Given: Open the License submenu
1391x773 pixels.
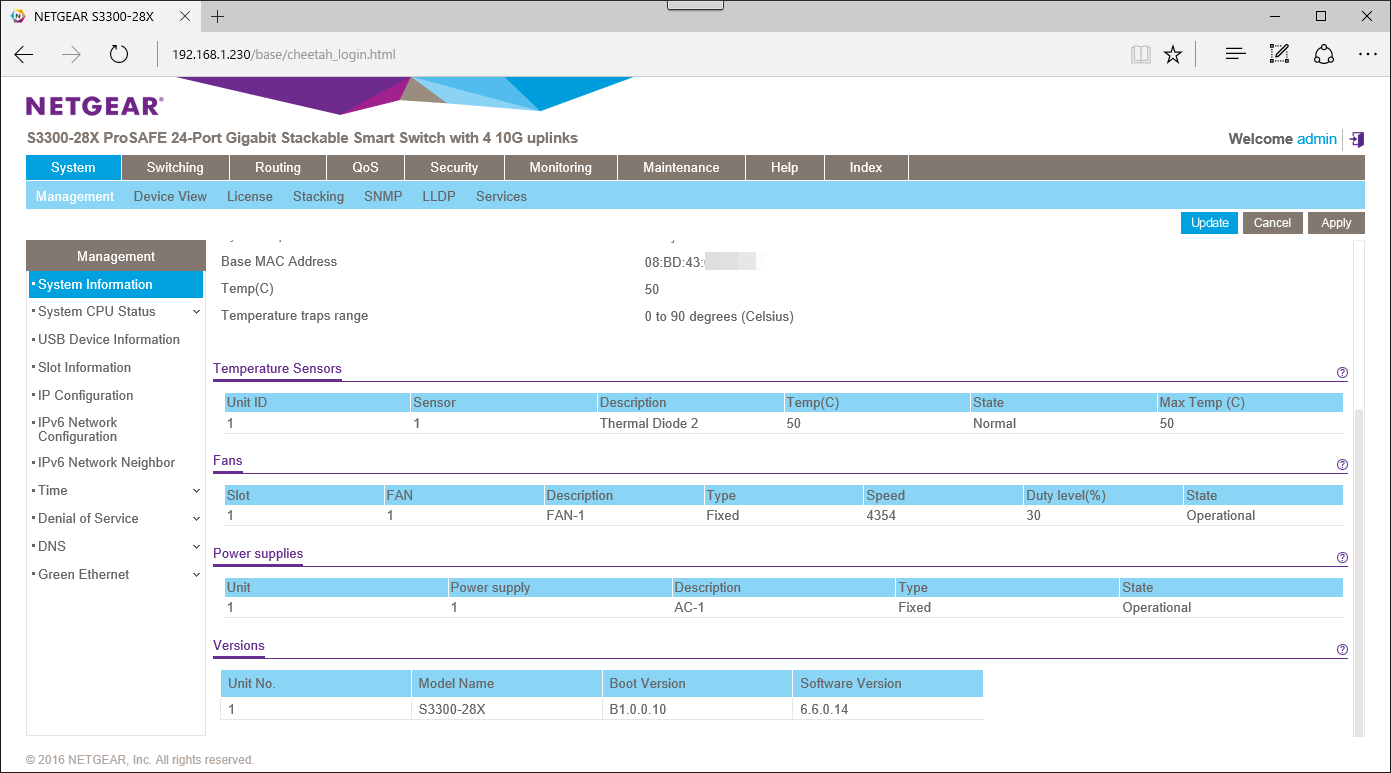Looking at the screenshot, I should [x=250, y=197].
